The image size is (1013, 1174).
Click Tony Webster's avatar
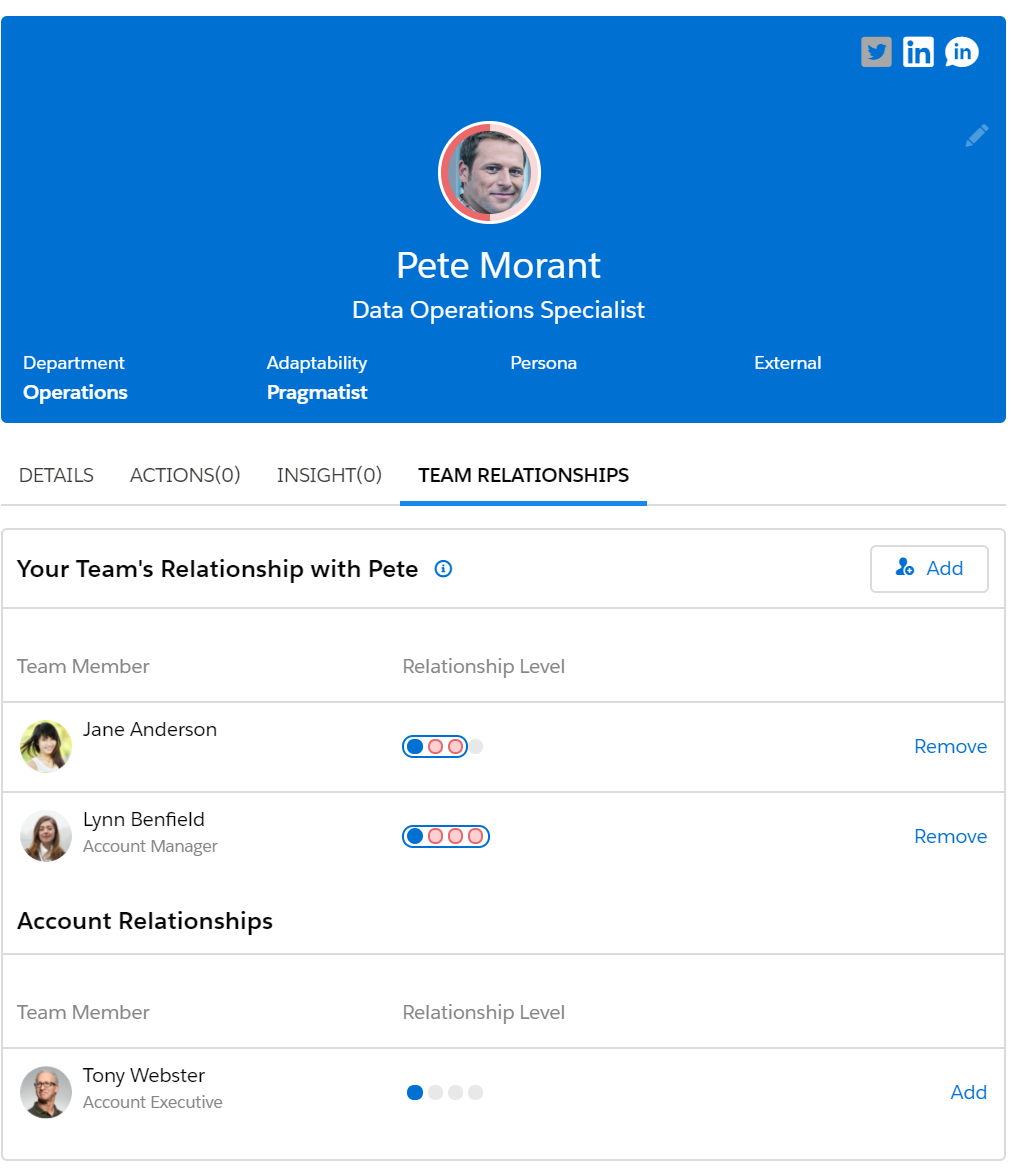tap(46, 1092)
